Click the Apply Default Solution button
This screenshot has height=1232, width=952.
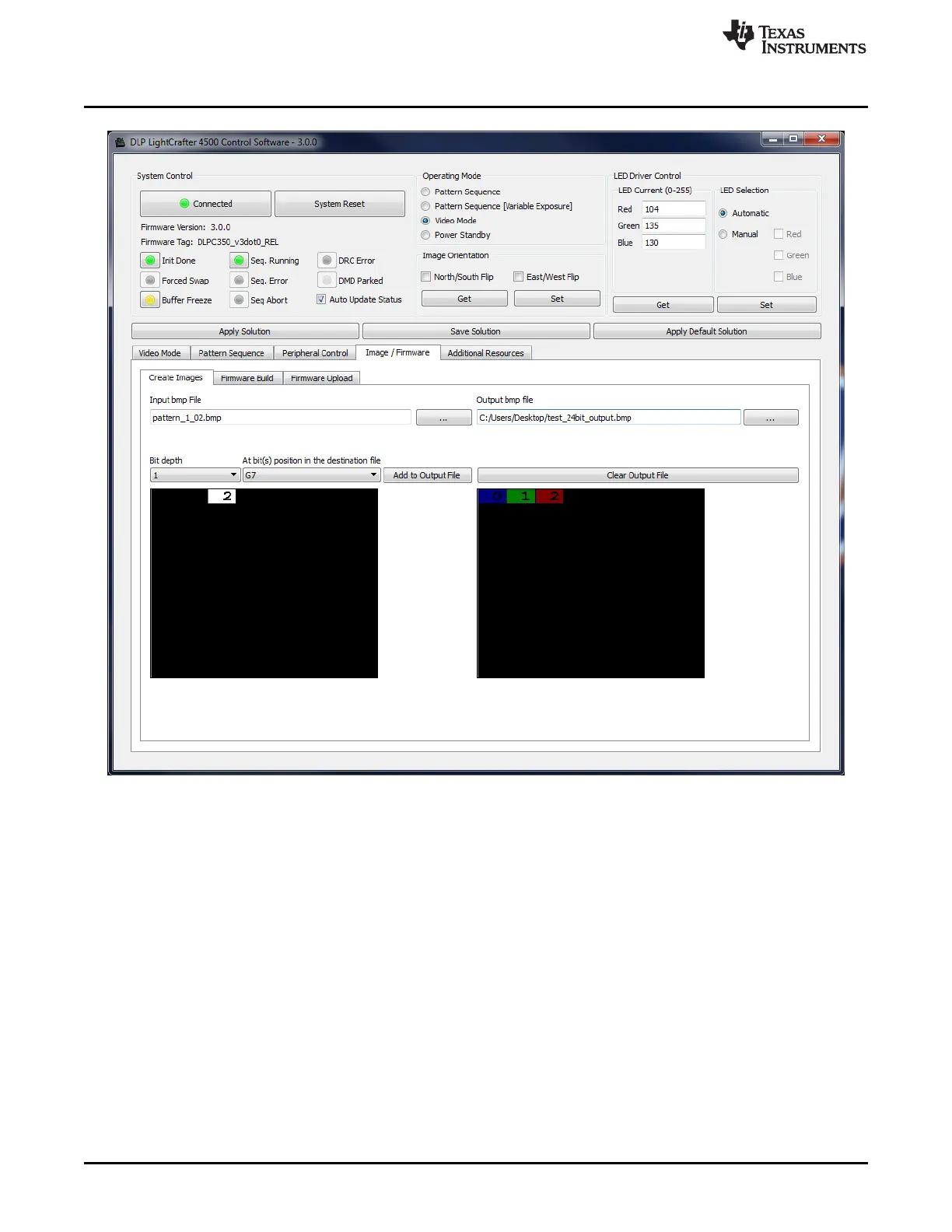click(706, 331)
